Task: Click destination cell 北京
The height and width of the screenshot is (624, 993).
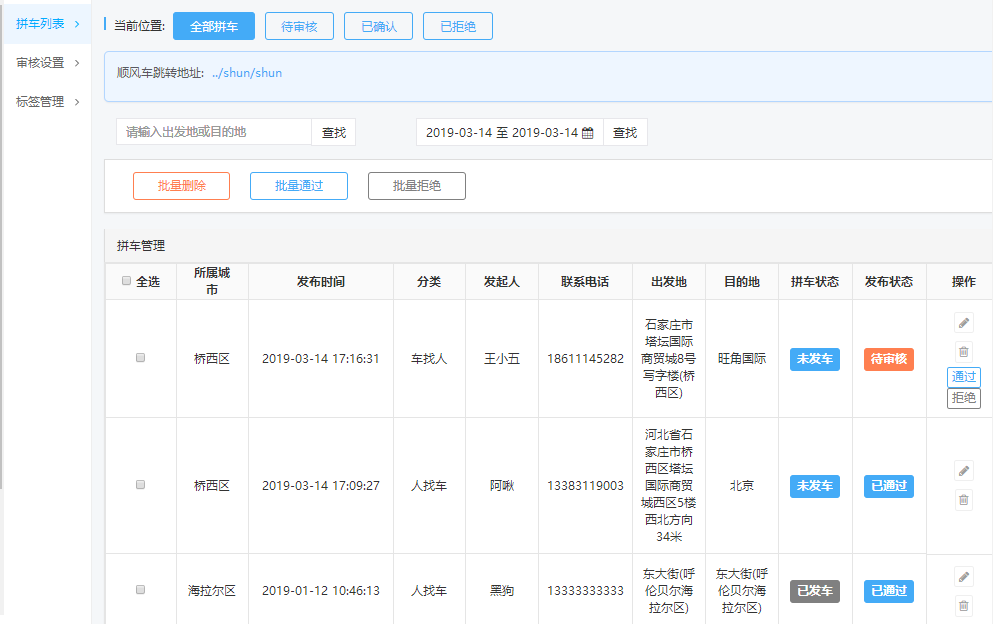Action: [x=742, y=486]
